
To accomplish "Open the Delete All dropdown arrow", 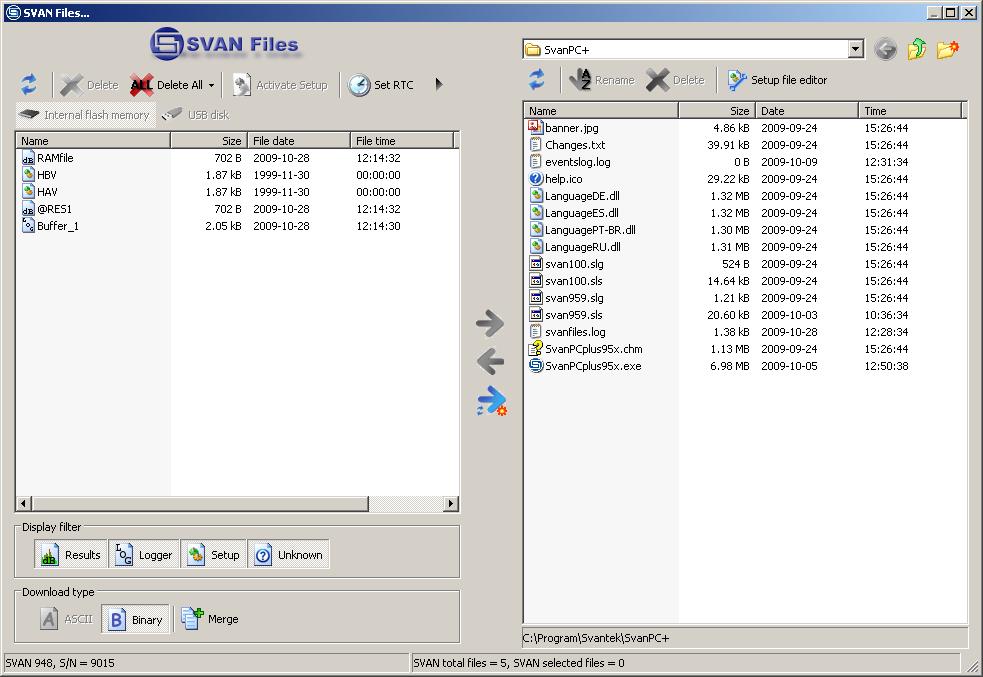I will click(211, 85).
